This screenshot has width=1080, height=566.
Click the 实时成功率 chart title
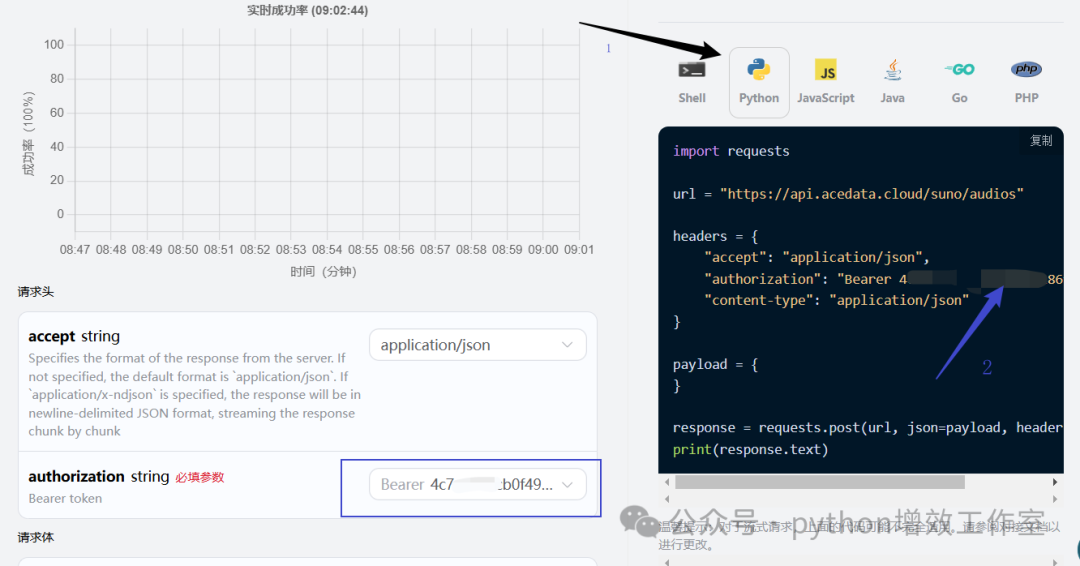pyautogui.click(x=307, y=10)
